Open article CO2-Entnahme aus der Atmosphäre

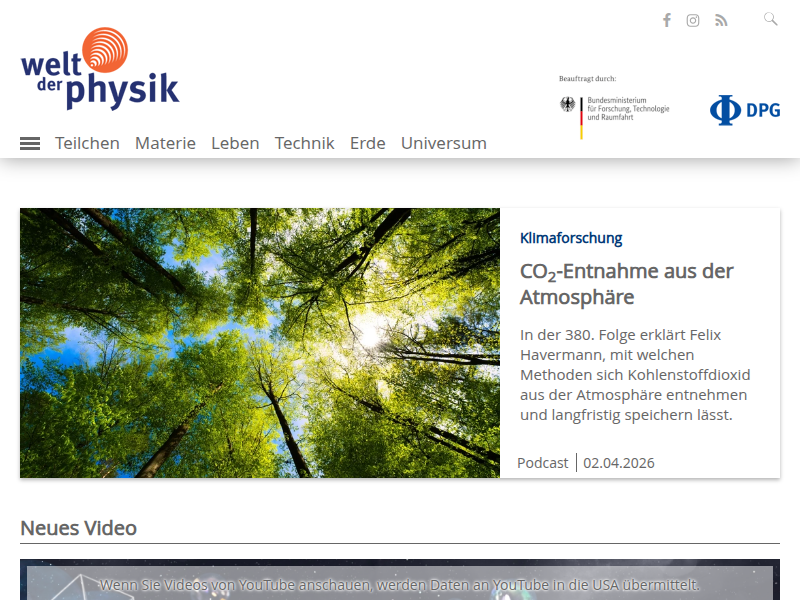(626, 284)
